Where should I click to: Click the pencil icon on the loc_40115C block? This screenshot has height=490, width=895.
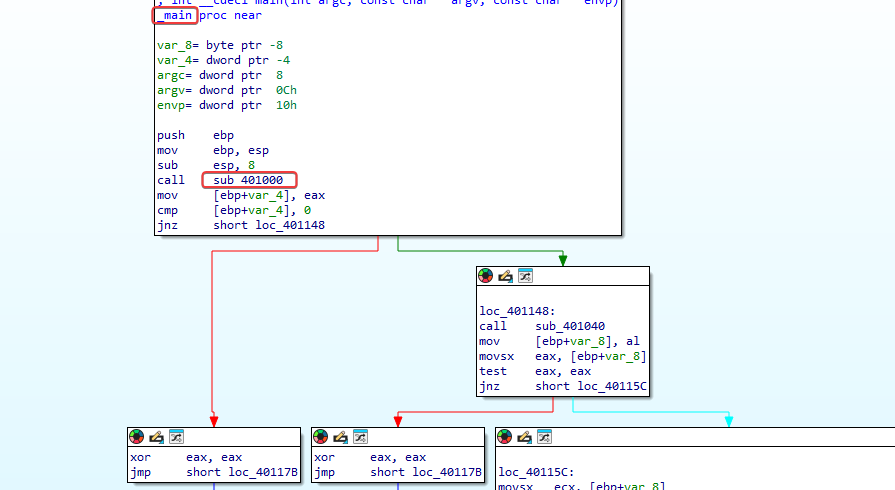point(524,437)
